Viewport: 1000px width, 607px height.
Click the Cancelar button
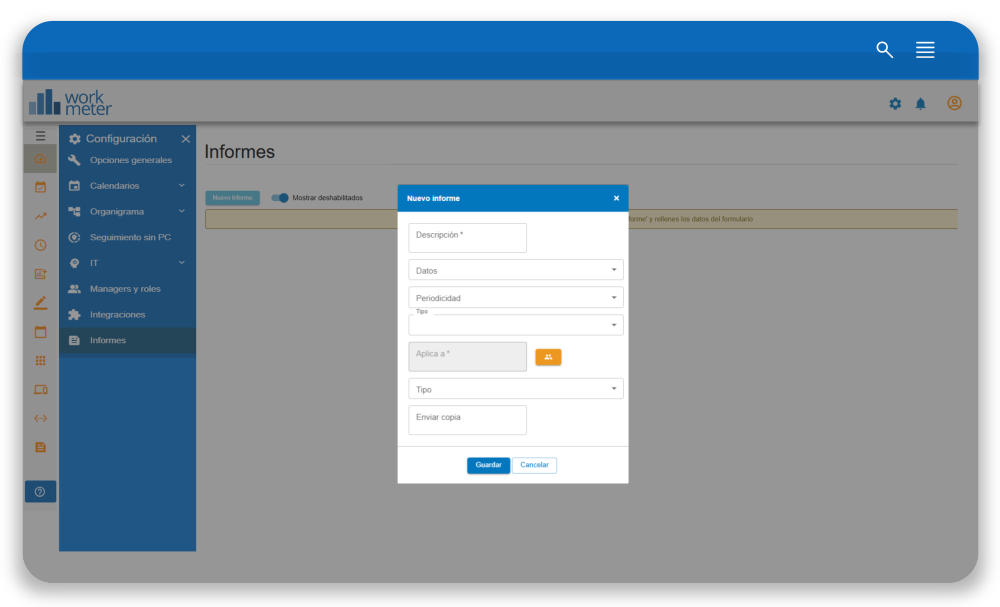tap(534, 465)
